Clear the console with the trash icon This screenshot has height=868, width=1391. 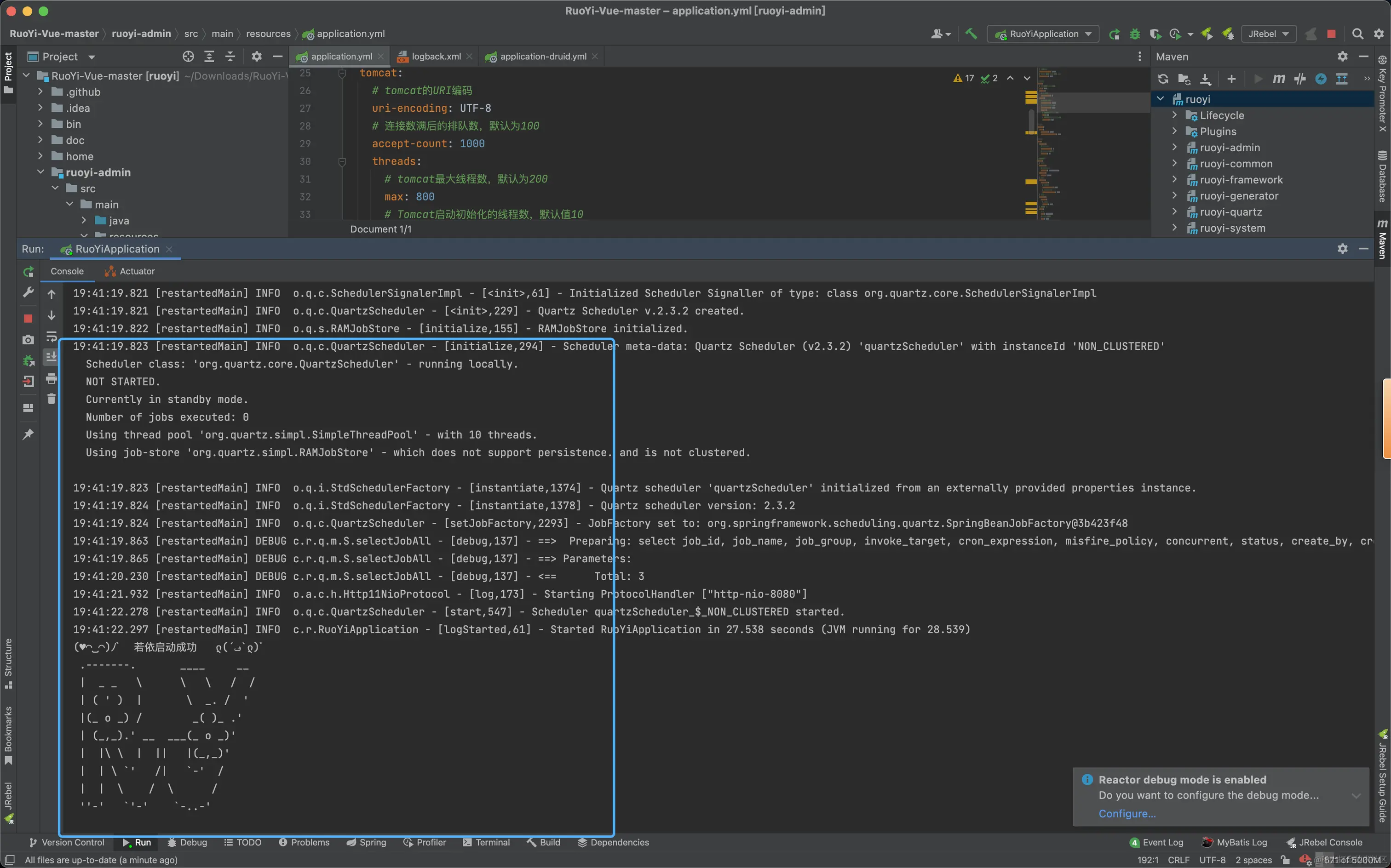51,399
